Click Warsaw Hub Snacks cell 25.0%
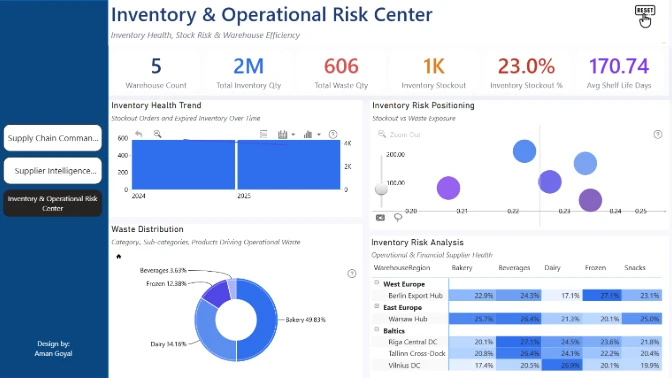672x378 pixels. [x=642, y=319]
